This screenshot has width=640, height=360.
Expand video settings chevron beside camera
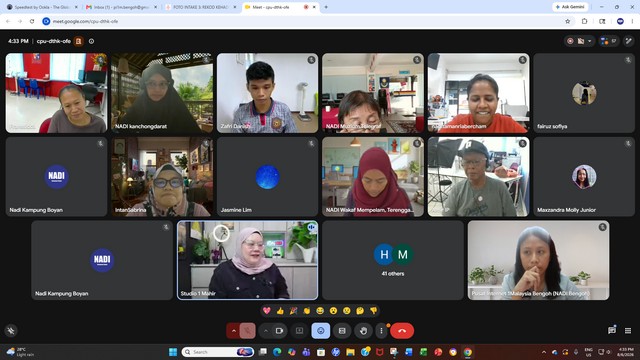point(266,331)
